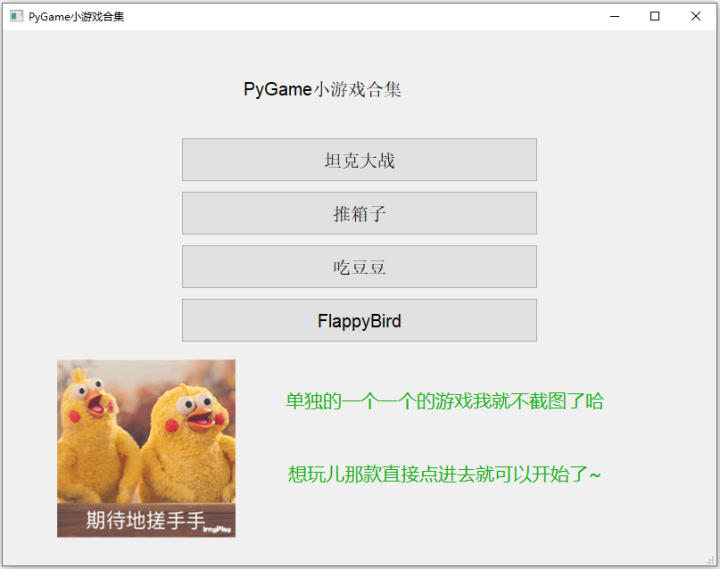Screen dimensions: 720x569
Task: Minimize the PyGame小游戏合集 window
Action: [x=614, y=17]
